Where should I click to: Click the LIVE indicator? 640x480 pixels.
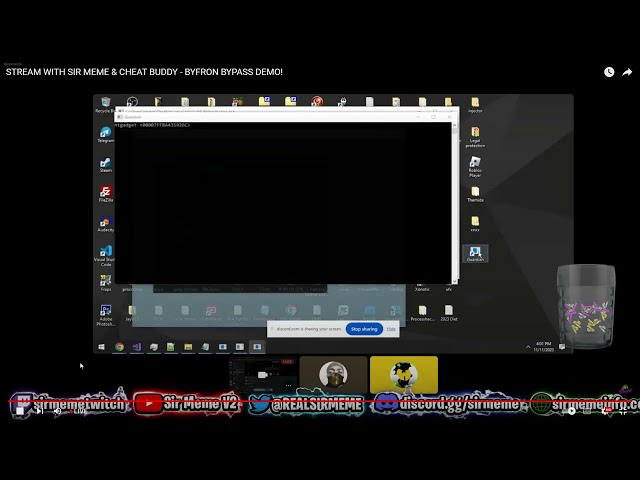[79, 411]
